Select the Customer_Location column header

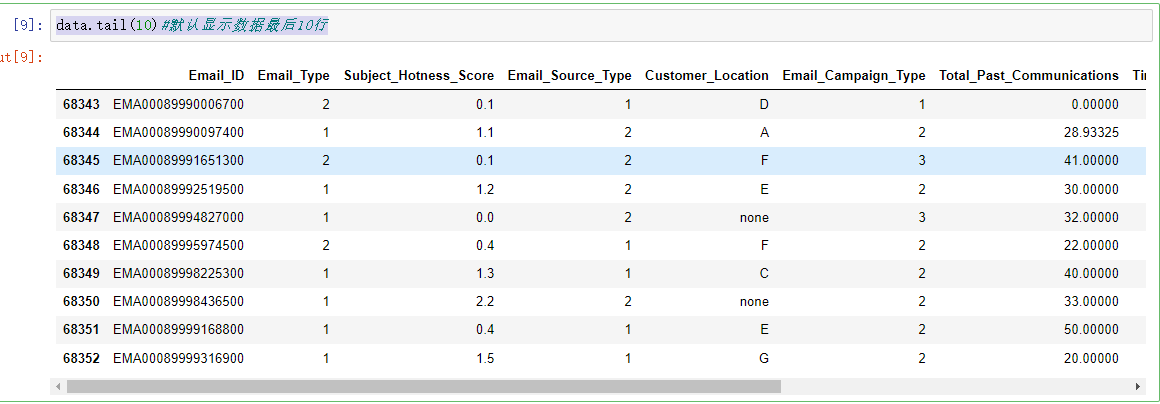click(706, 75)
